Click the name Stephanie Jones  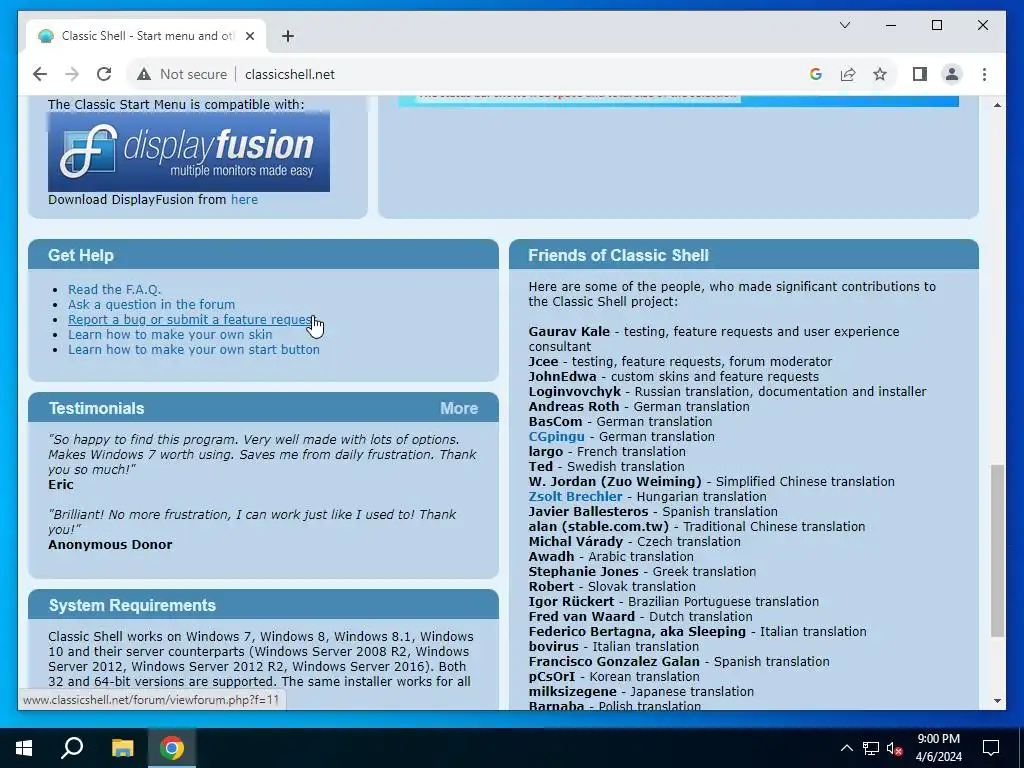click(583, 571)
